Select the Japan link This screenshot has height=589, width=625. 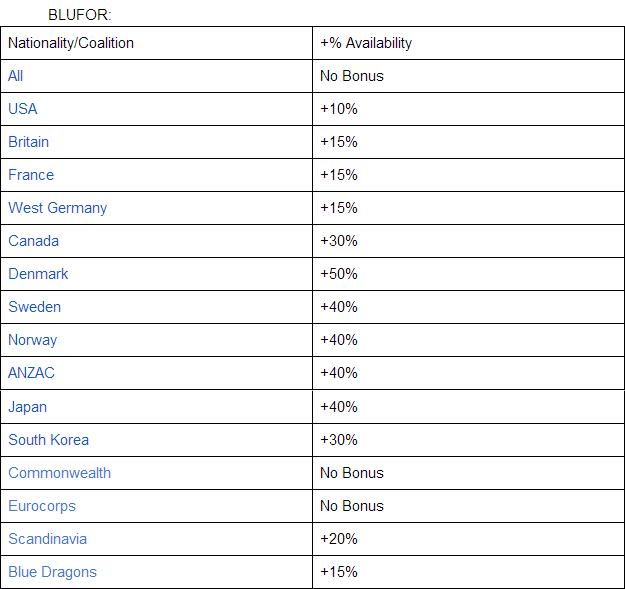(27, 407)
